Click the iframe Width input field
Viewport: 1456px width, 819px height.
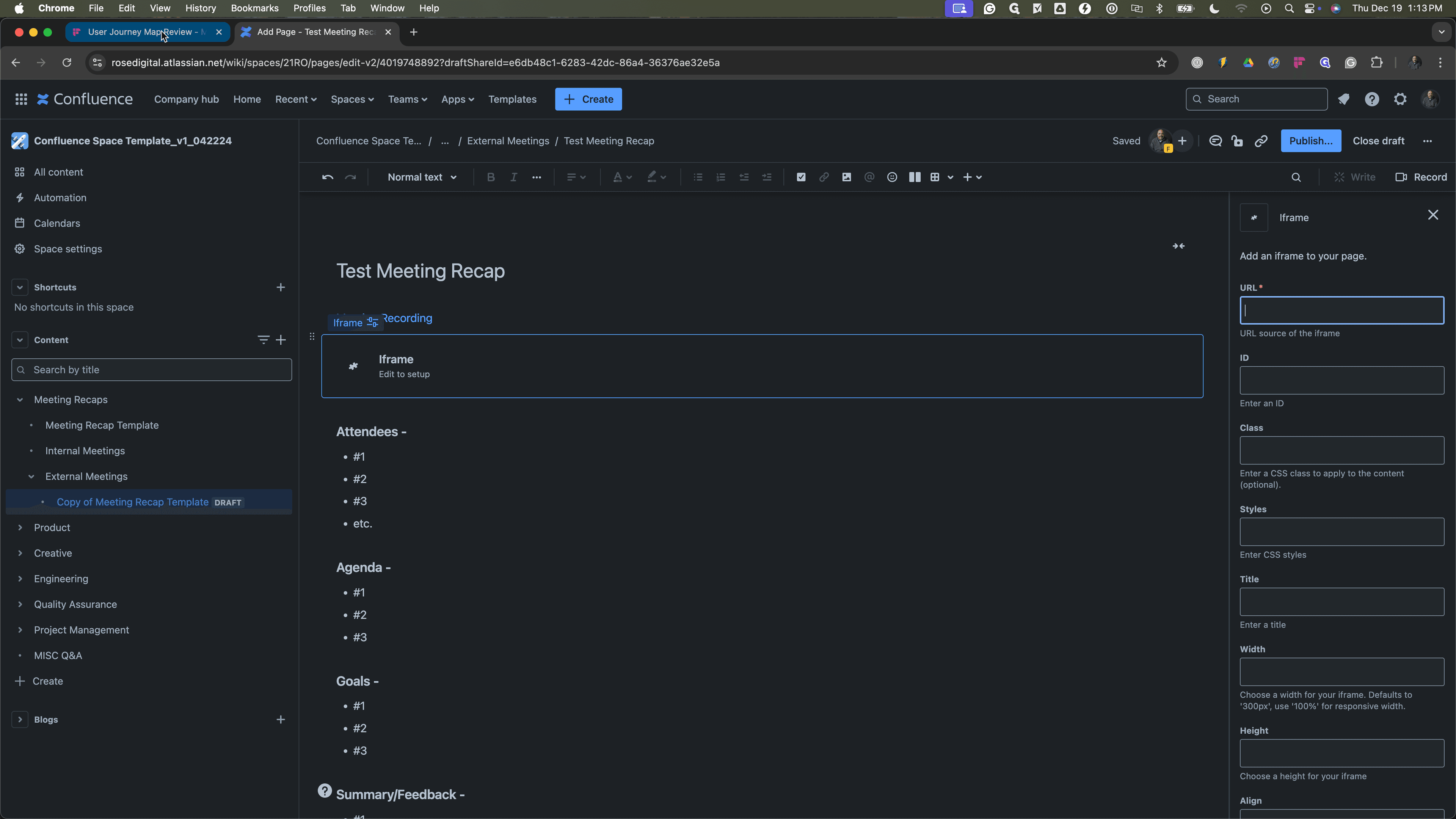pyautogui.click(x=1342, y=672)
